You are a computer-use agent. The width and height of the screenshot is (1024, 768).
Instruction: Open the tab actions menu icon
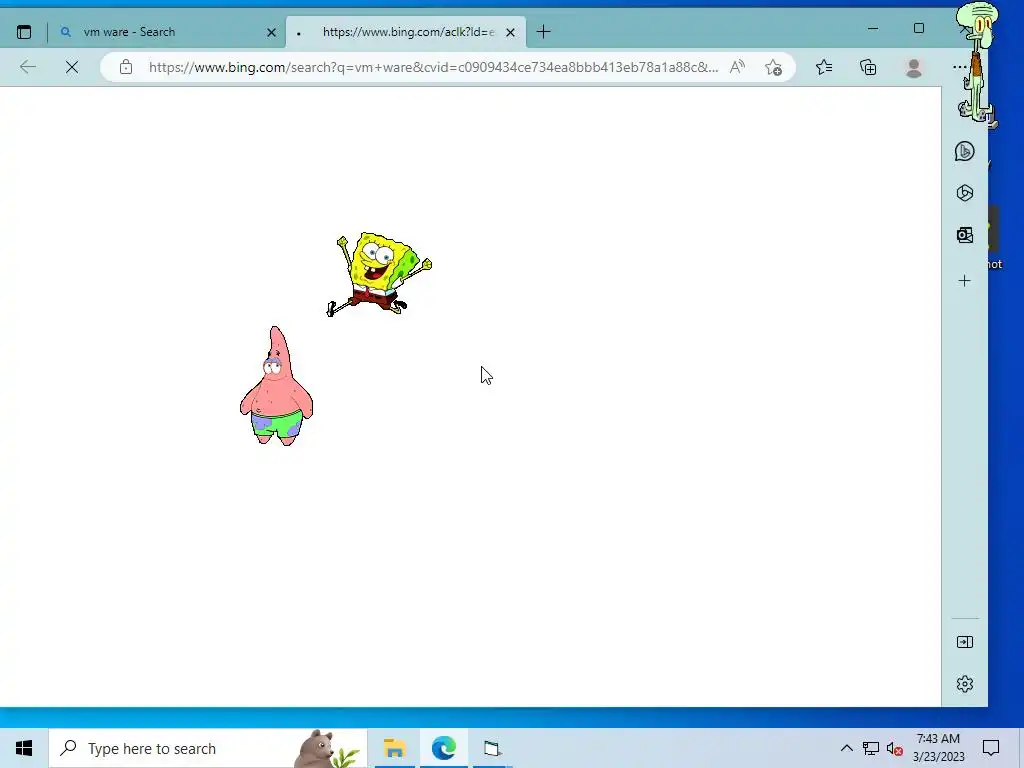tap(24, 32)
